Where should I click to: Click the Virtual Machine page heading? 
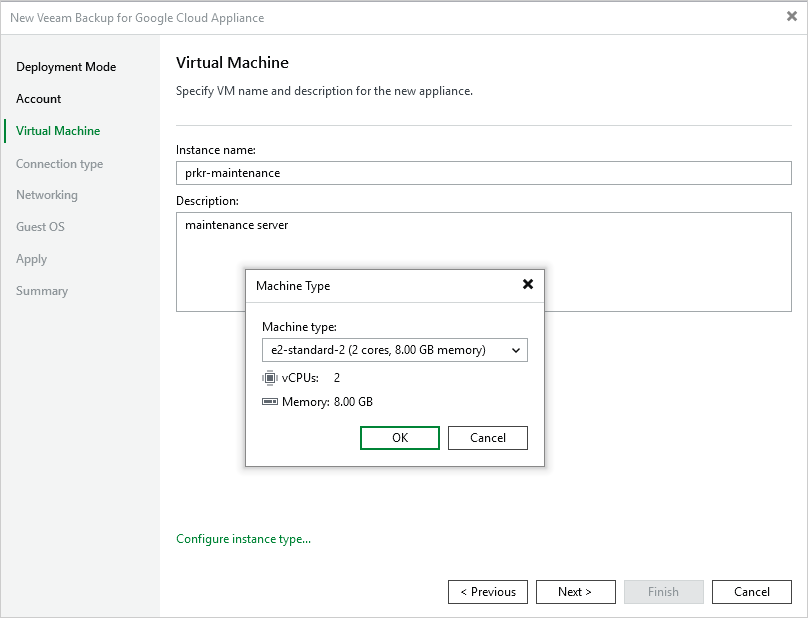(232, 63)
